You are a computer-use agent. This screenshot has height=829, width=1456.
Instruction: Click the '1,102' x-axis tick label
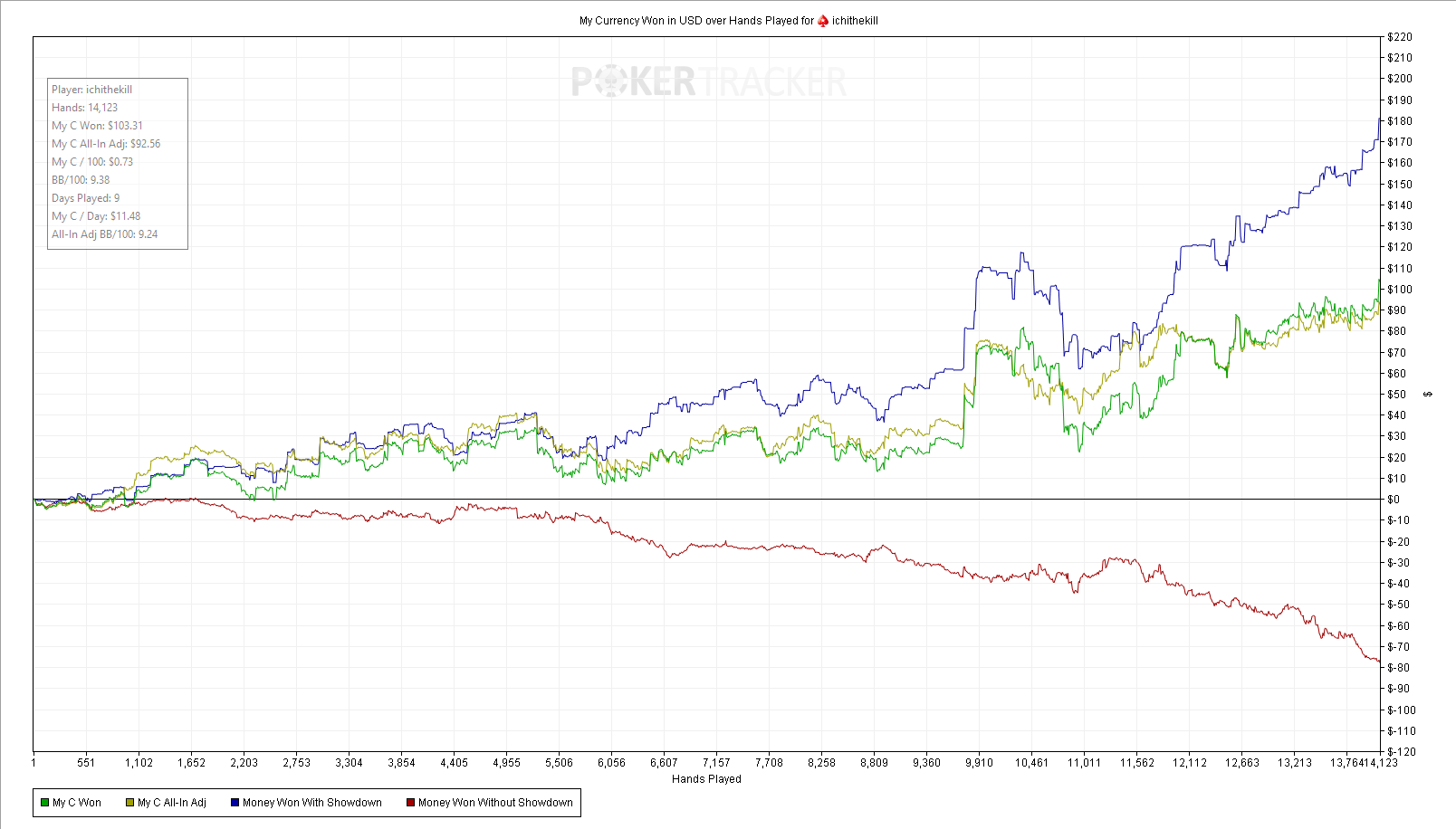pyautogui.click(x=139, y=763)
